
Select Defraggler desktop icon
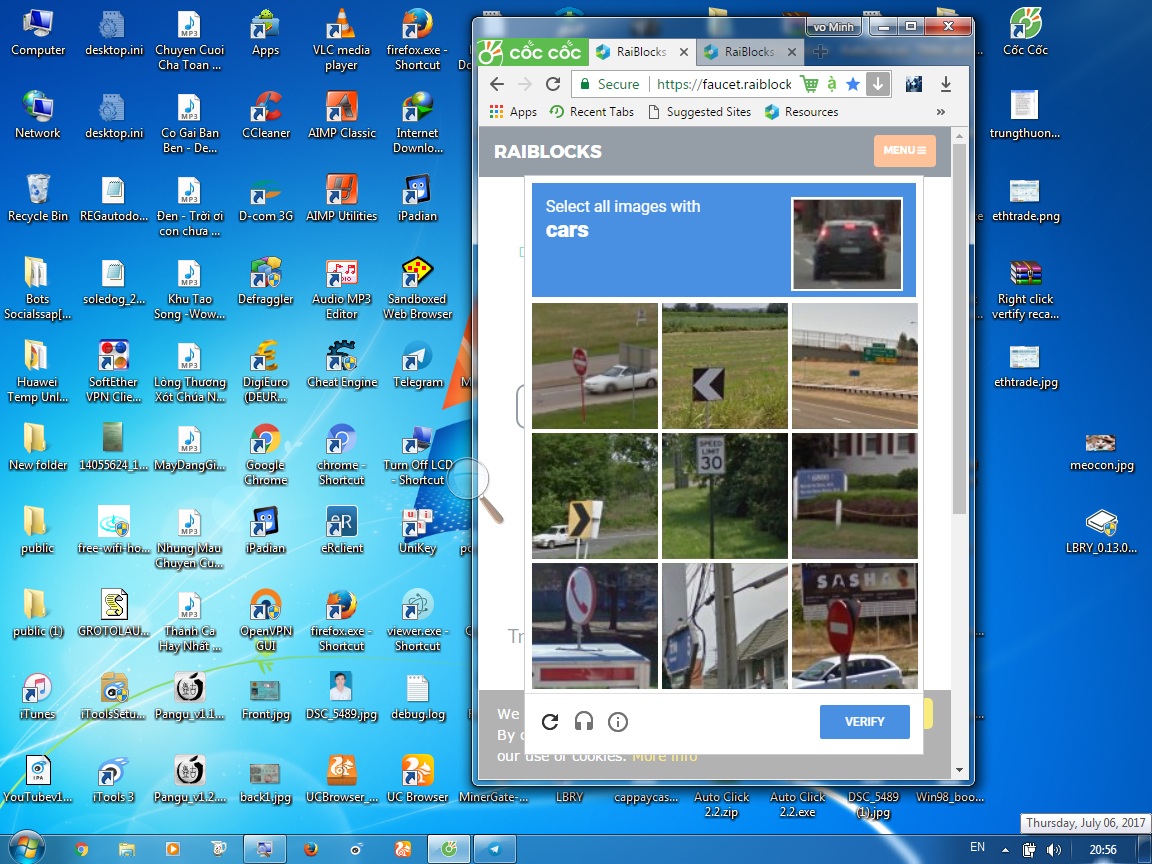pyautogui.click(x=266, y=281)
